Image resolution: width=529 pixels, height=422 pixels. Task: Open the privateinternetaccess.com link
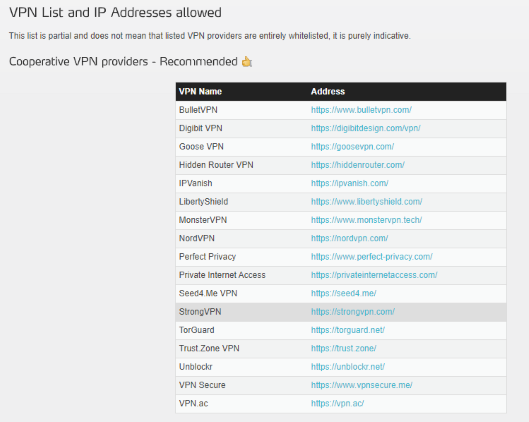(x=374, y=275)
